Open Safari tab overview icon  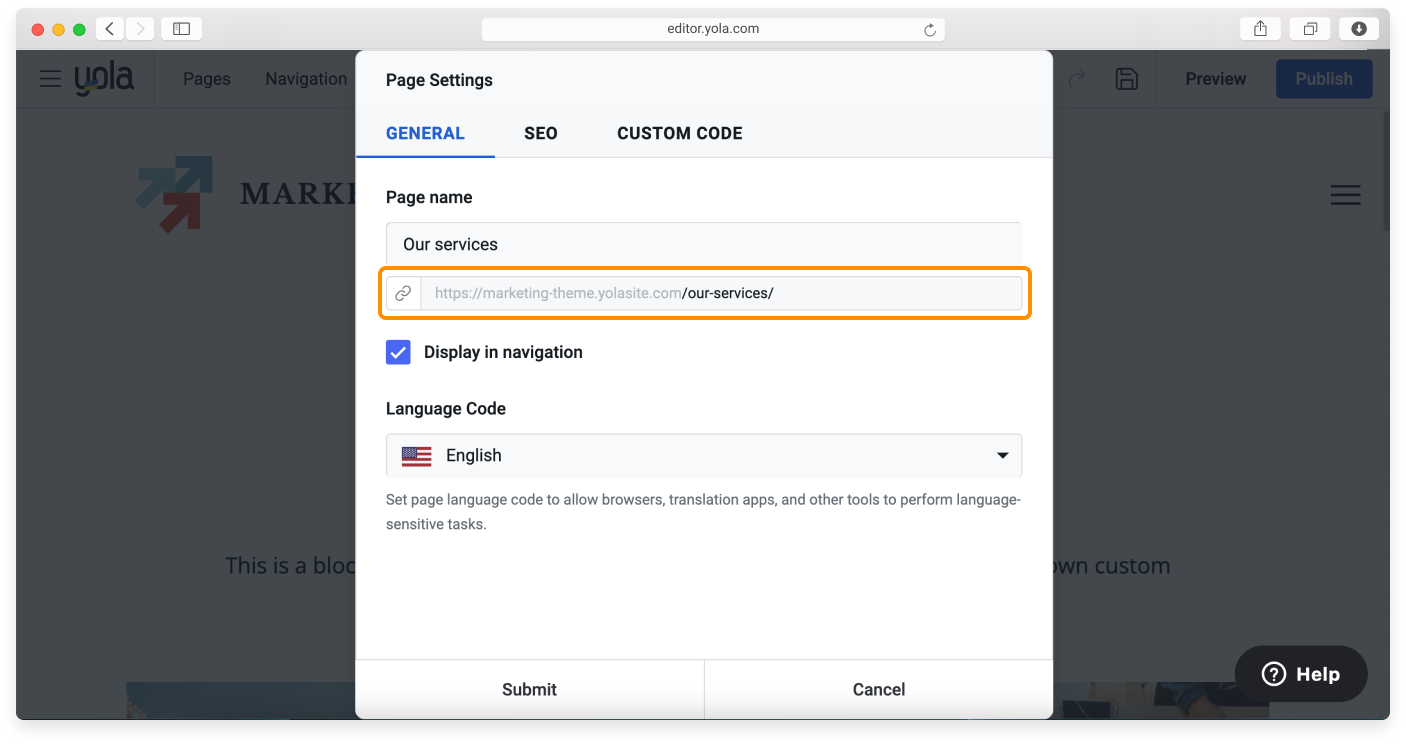(1310, 28)
